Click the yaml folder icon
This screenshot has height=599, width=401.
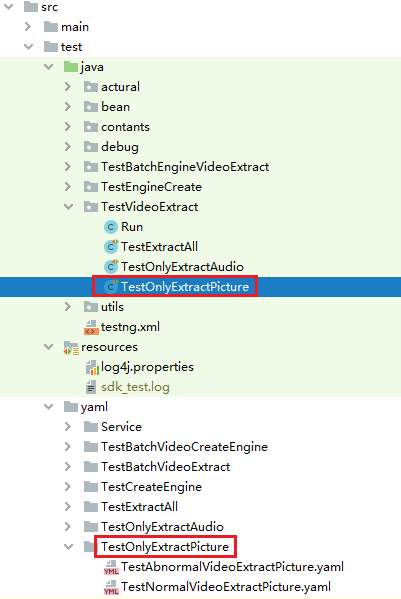tap(71, 406)
